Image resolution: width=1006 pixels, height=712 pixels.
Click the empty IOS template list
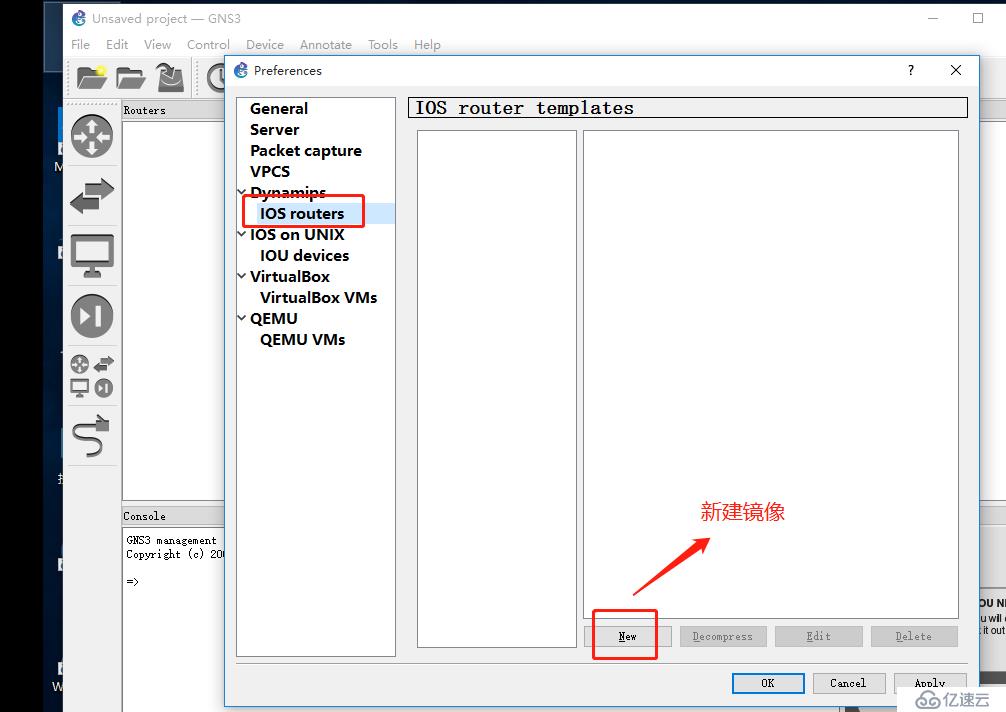[x=497, y=389]
